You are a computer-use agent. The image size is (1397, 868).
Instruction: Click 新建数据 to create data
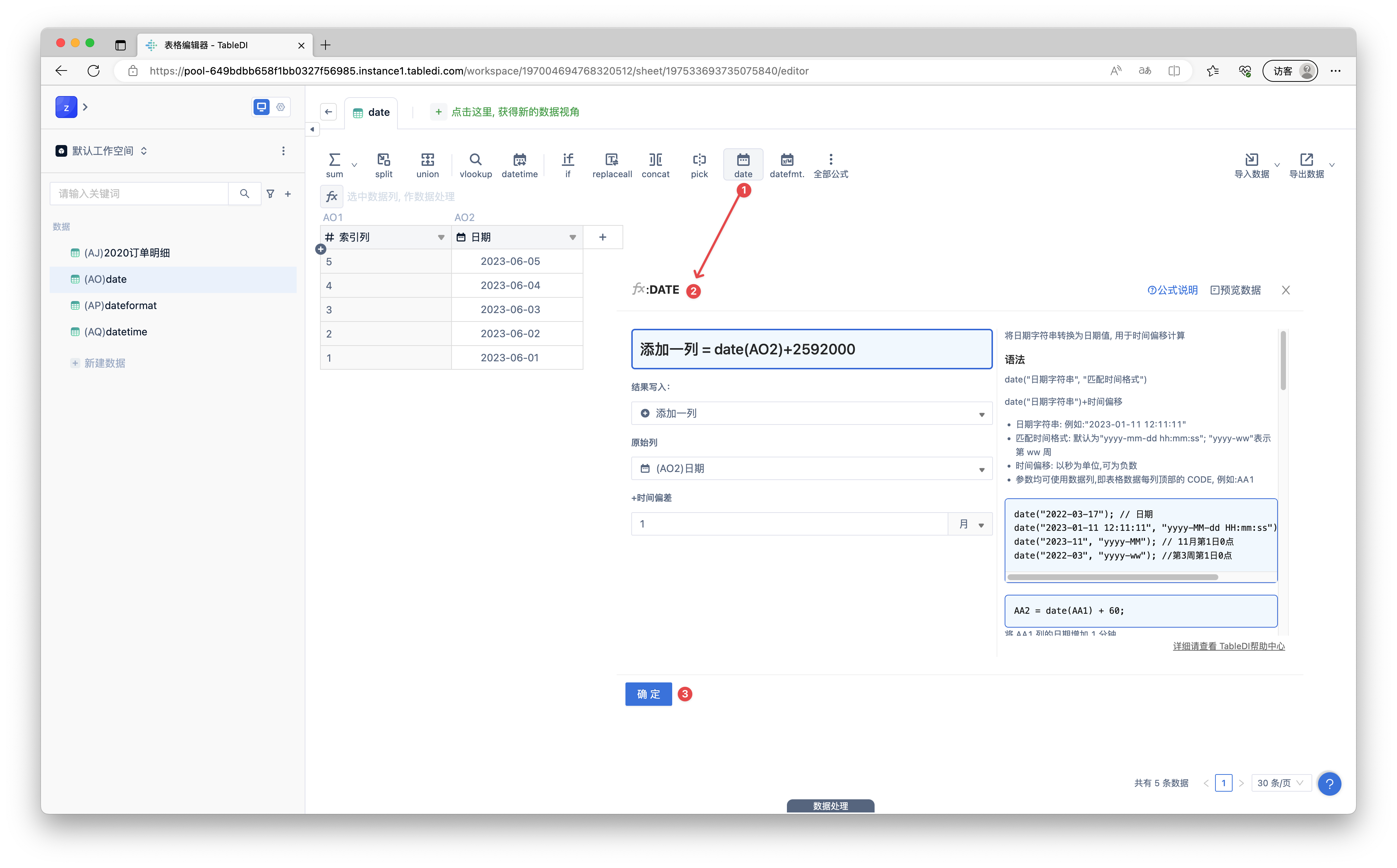pos(98,363)
